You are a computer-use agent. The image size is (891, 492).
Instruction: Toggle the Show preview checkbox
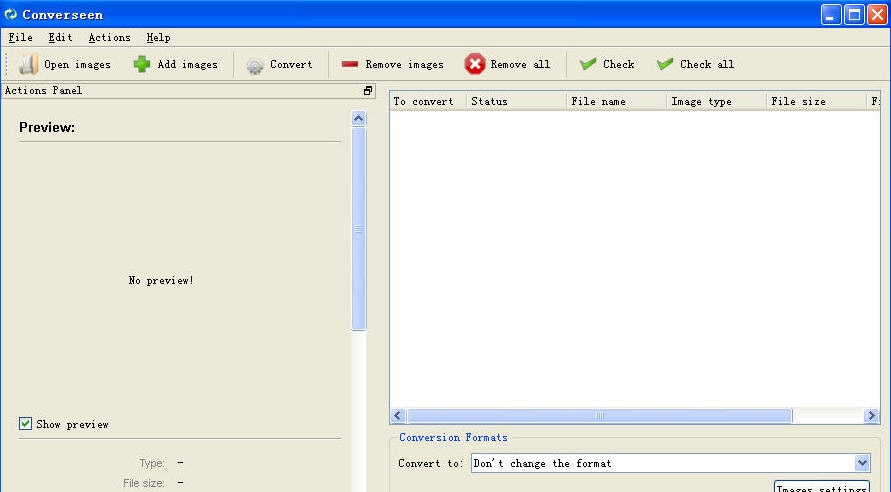25,424
